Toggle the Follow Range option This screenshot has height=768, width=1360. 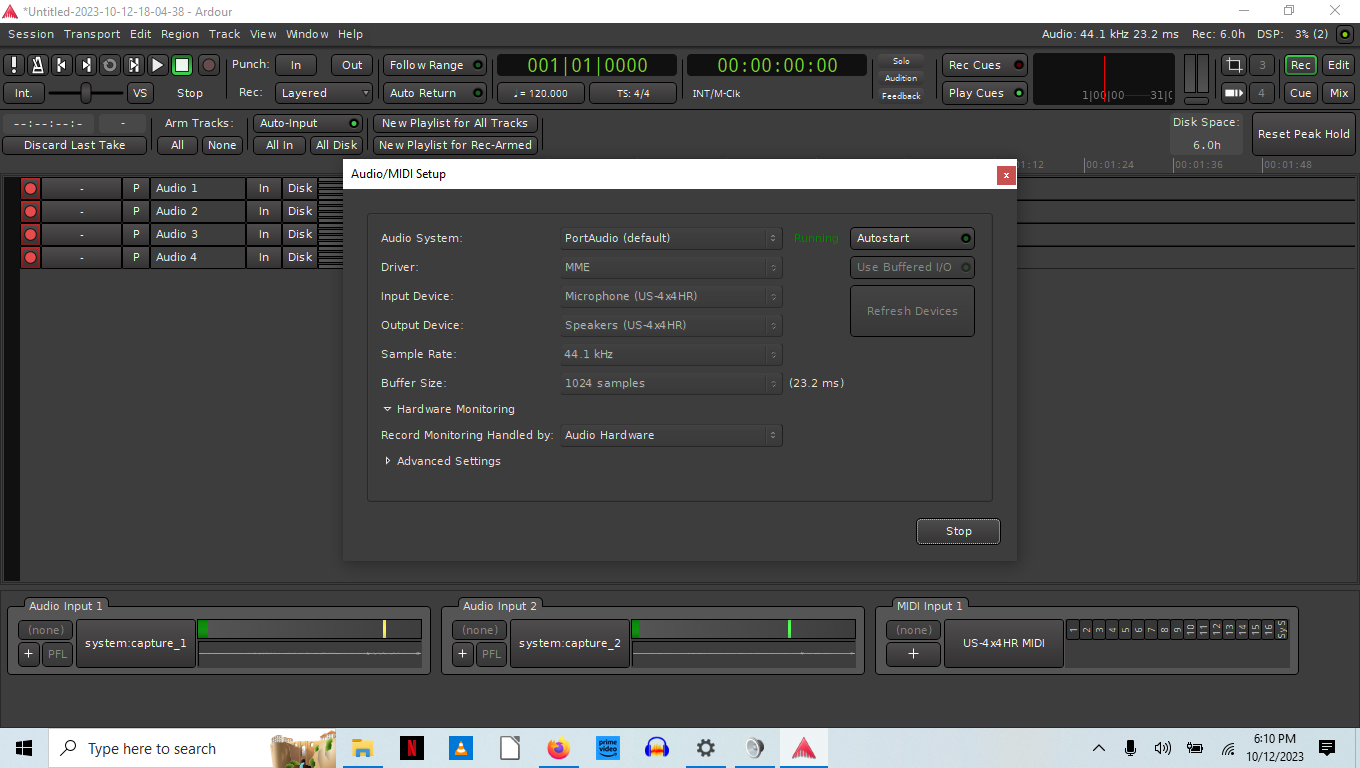pos(434,65)
